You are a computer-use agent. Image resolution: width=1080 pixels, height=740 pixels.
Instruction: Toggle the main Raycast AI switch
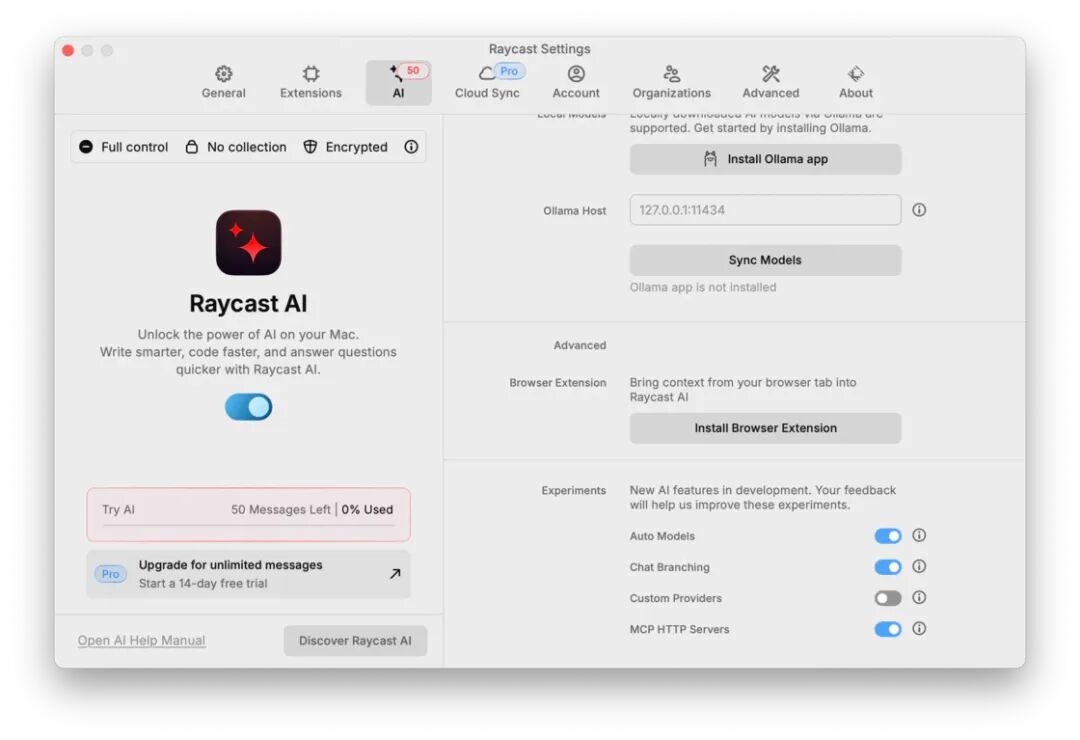249,407
